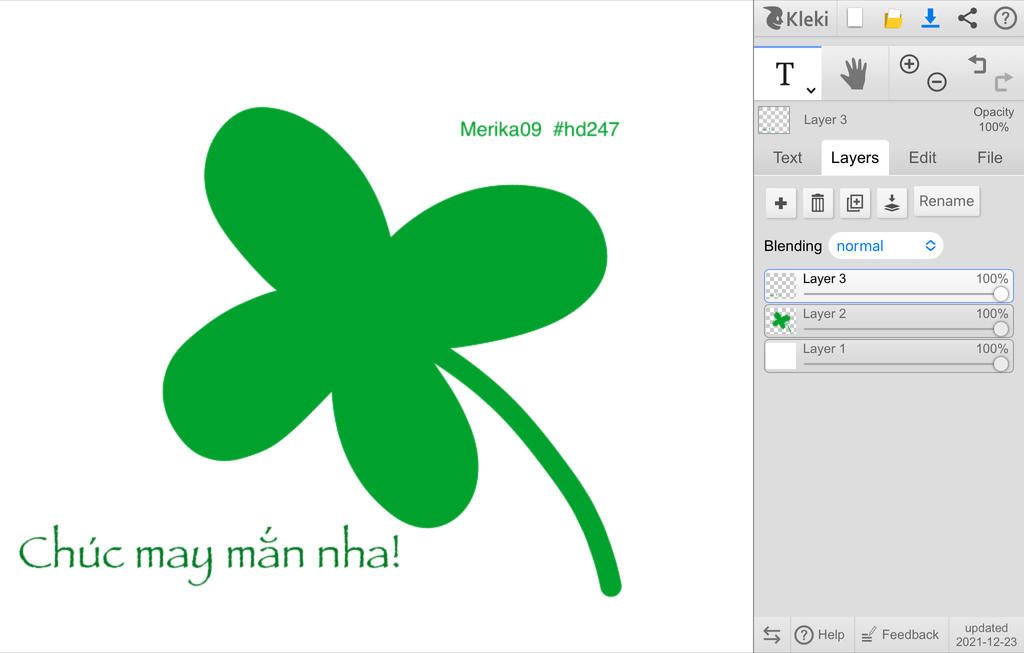Download the image with the blue arrow icon

[930, 18]
